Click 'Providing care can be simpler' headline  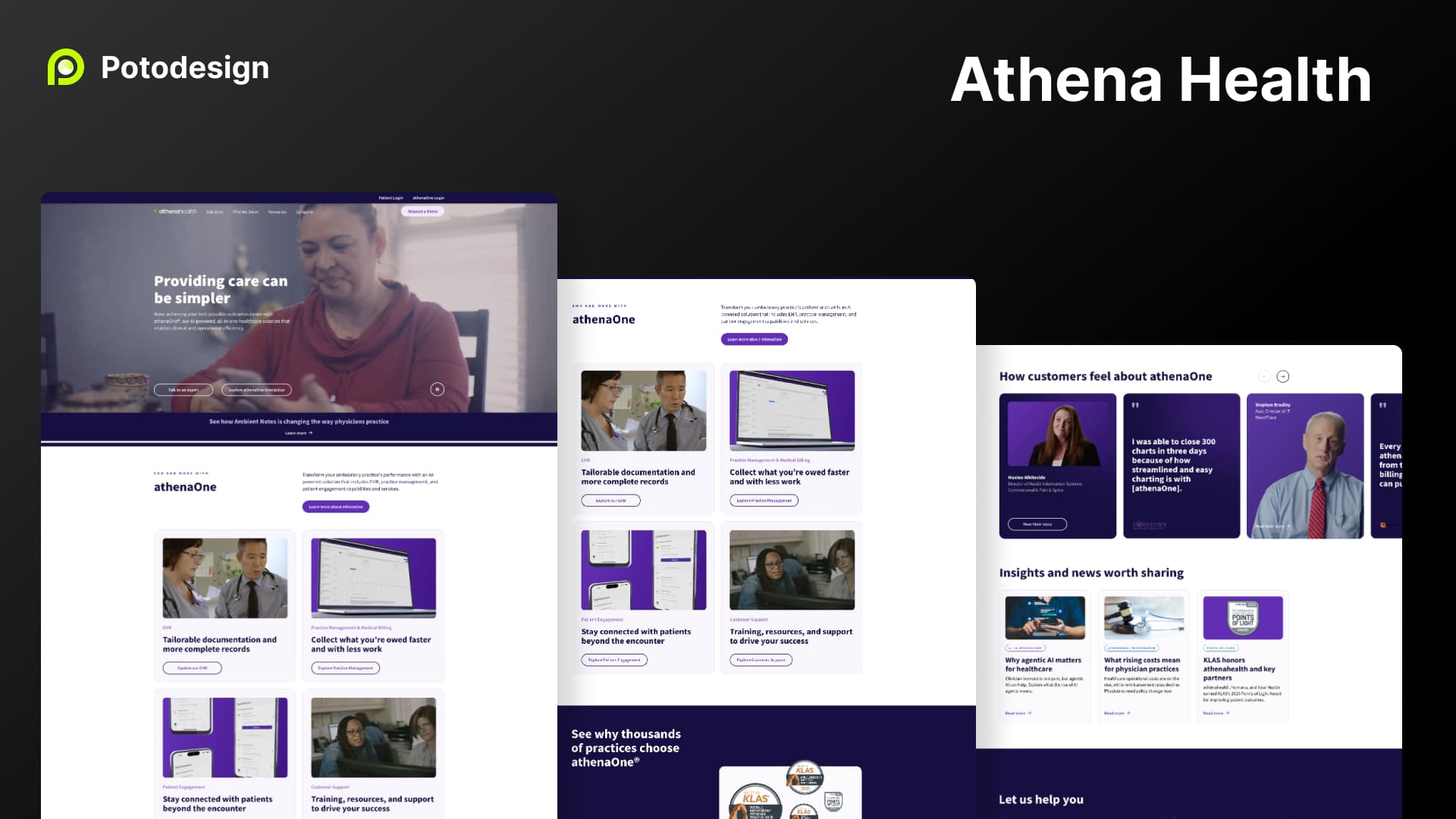[221, 290]
